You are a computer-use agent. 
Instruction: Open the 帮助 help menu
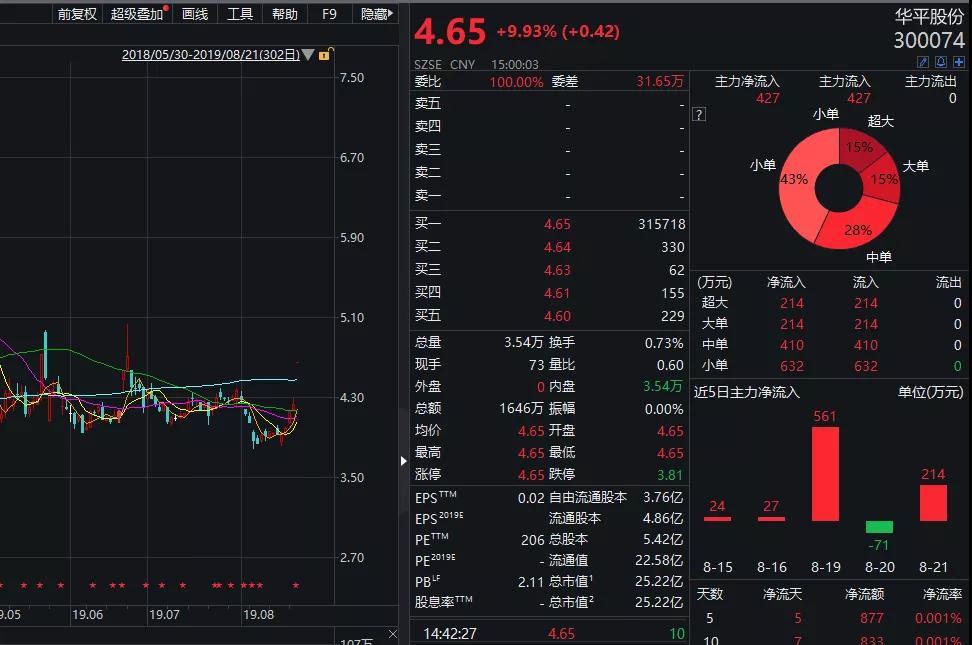[x=285, y=14]
